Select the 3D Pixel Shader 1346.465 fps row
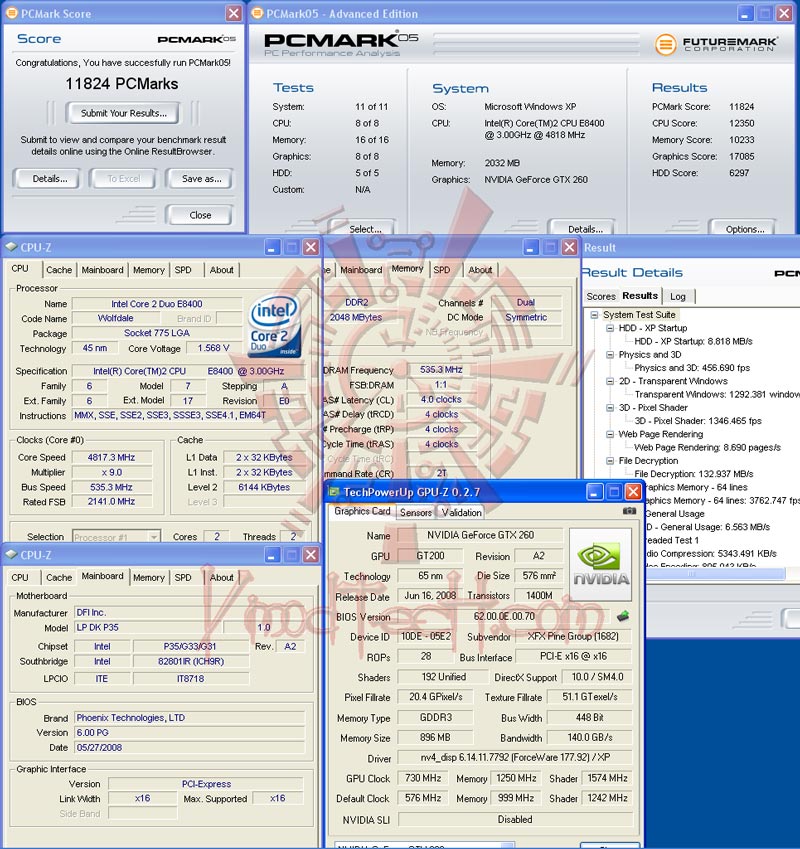 tap(697, 421)
